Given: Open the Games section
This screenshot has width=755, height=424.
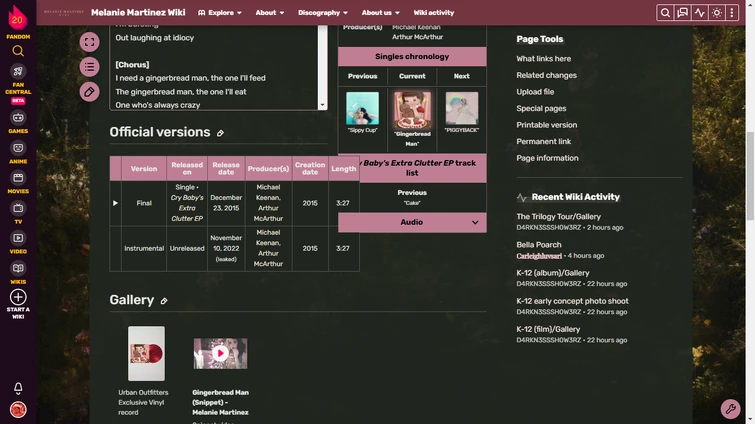Looking at the screenshot, I should tap(18, 122).
